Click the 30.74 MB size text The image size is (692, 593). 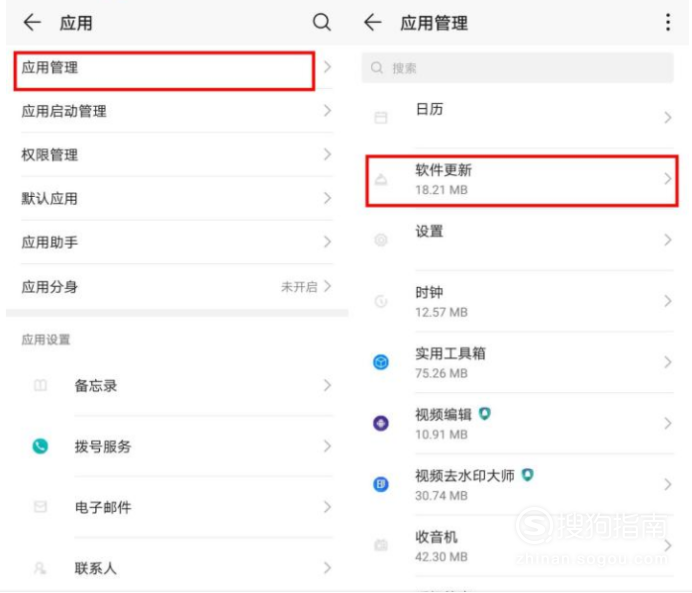coord(441,495)
